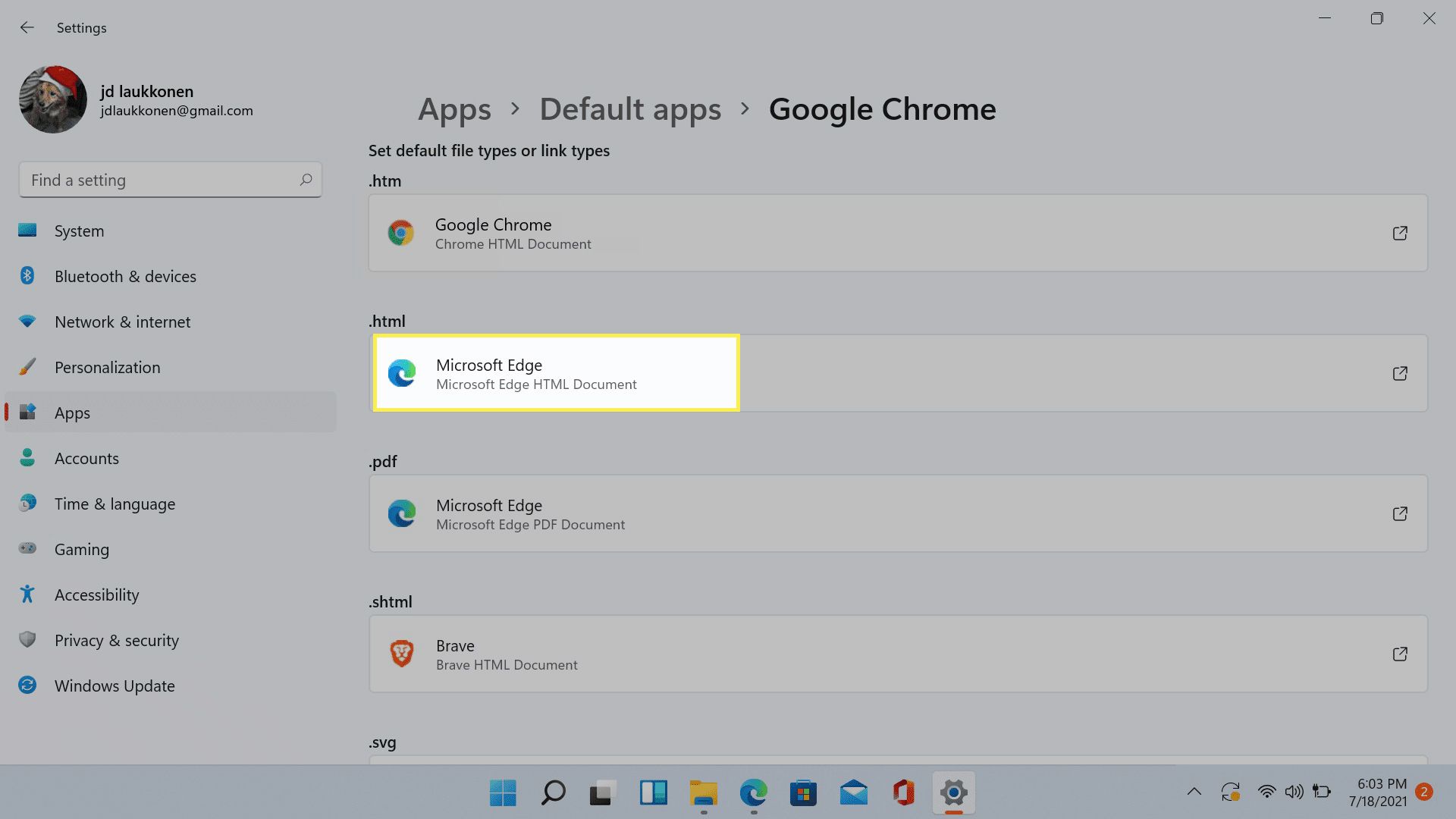The width and height of the screenshot is (1456, 819).
Task: Open Windows Update settings
Action: click(x=171, y=686)
